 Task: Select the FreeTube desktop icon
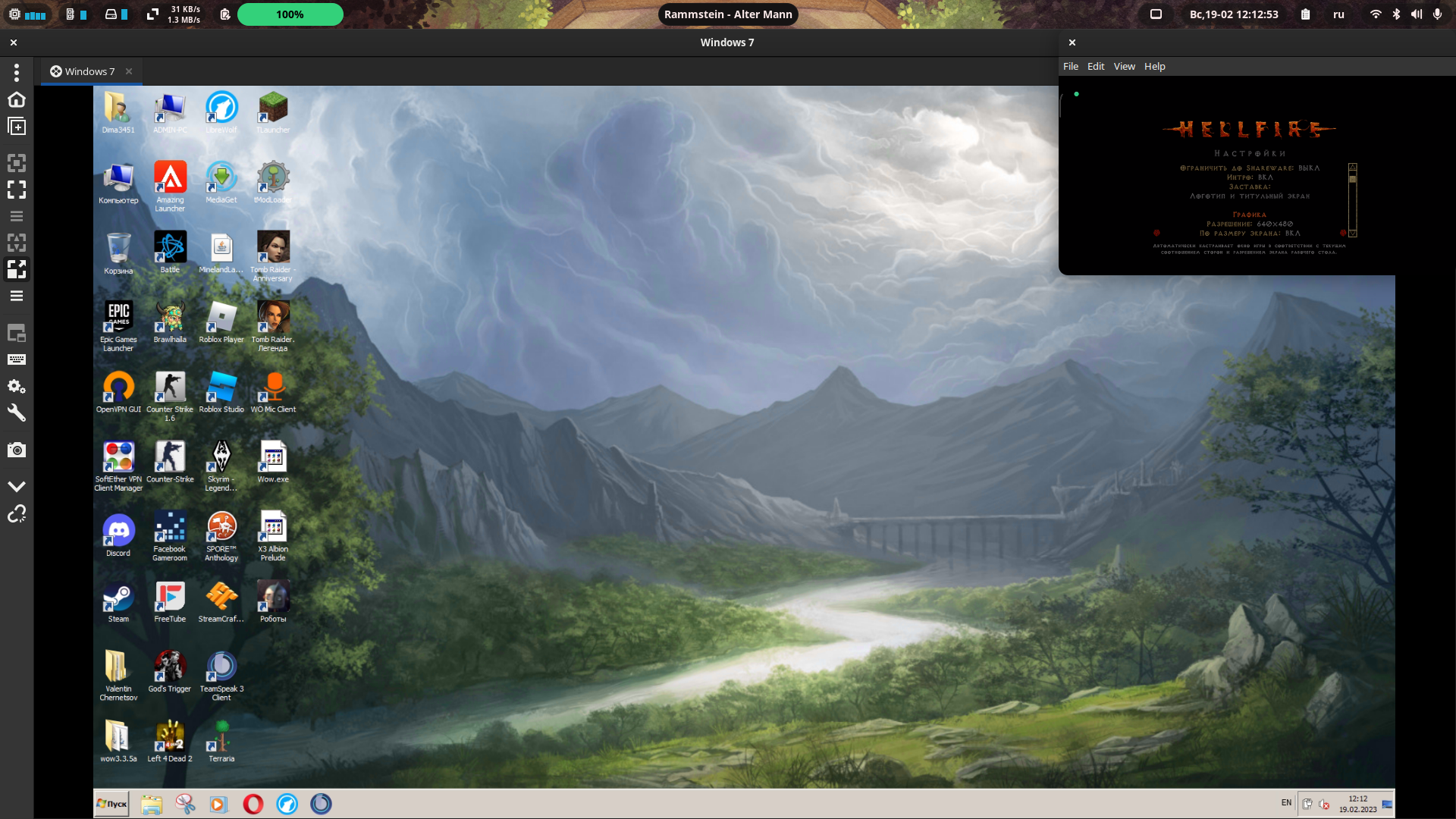170,602
